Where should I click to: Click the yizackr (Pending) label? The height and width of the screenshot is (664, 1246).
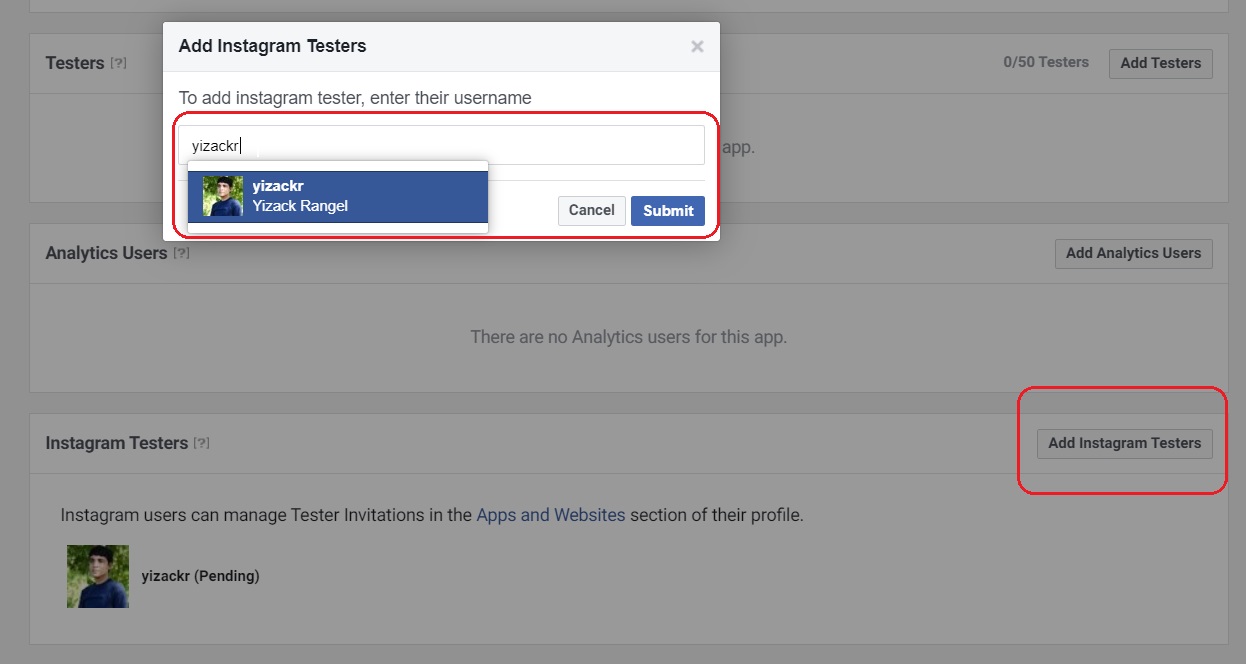tap(200, 576)
